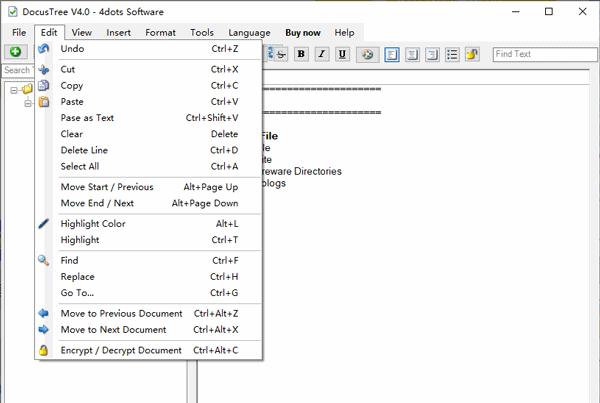Open the Format menu

click(160, 33)
